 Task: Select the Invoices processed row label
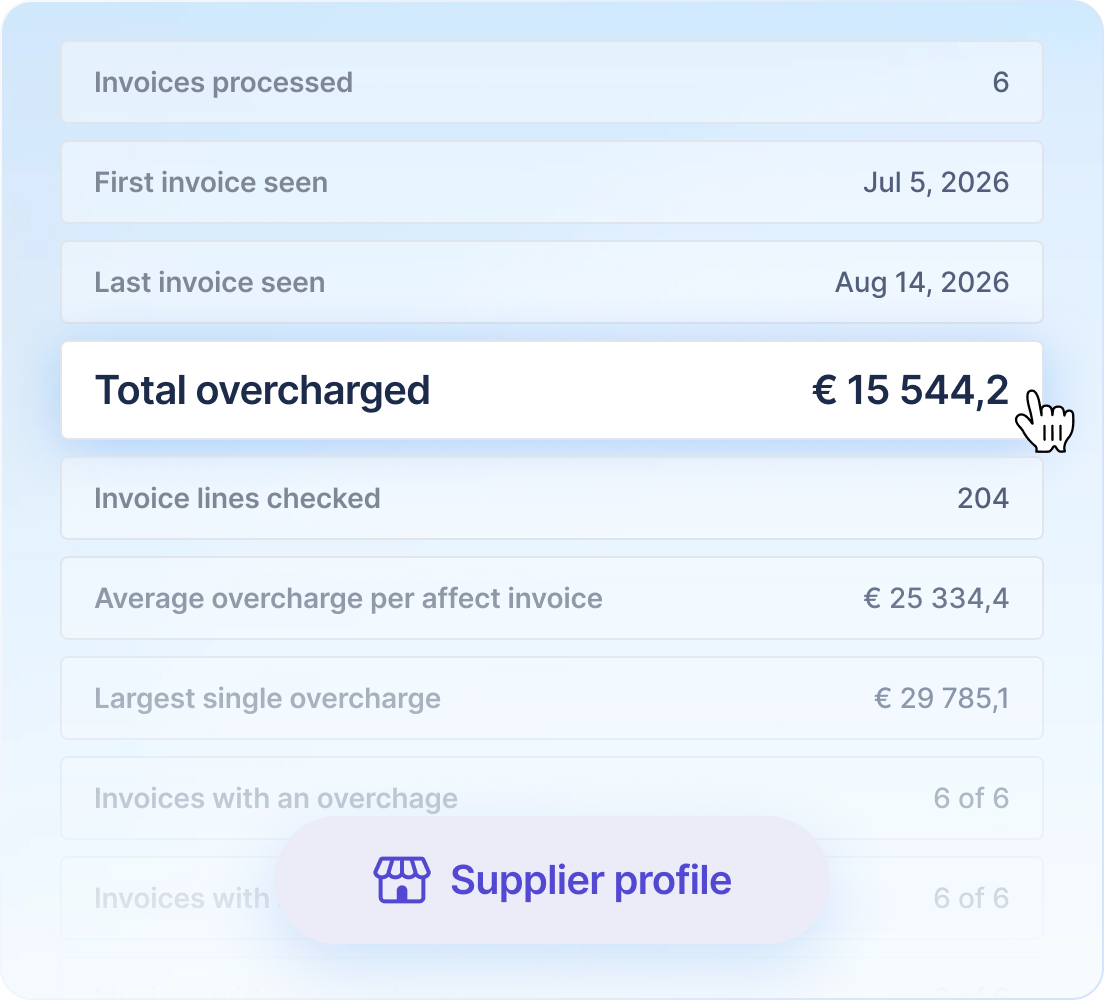(x=223, y=83)
